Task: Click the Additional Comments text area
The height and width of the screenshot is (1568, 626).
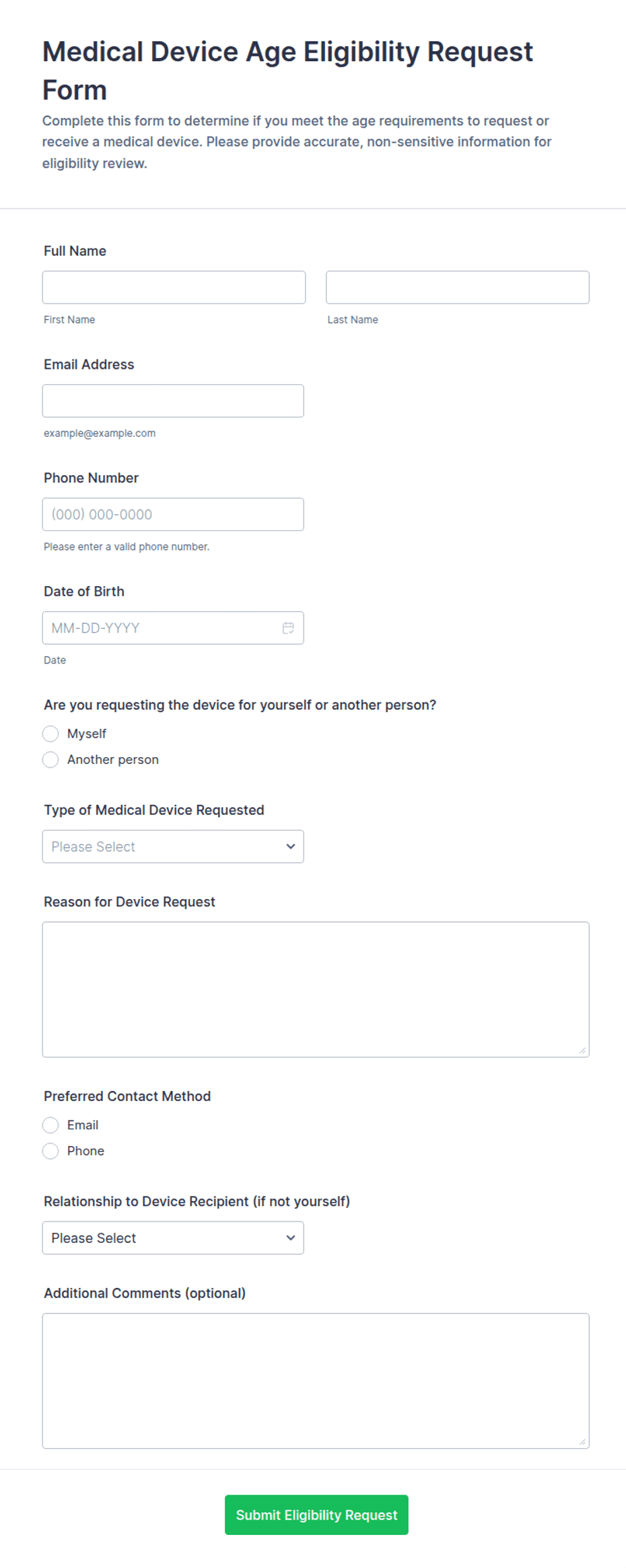Action: [316, 1381]
